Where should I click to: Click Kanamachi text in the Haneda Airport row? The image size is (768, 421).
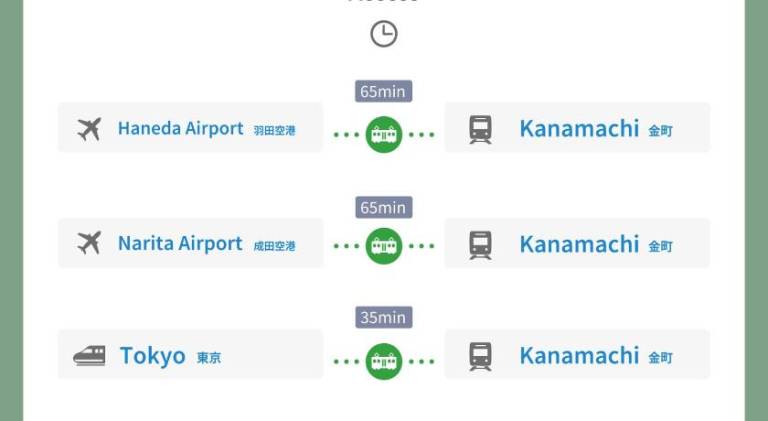[x=578, y=128]
